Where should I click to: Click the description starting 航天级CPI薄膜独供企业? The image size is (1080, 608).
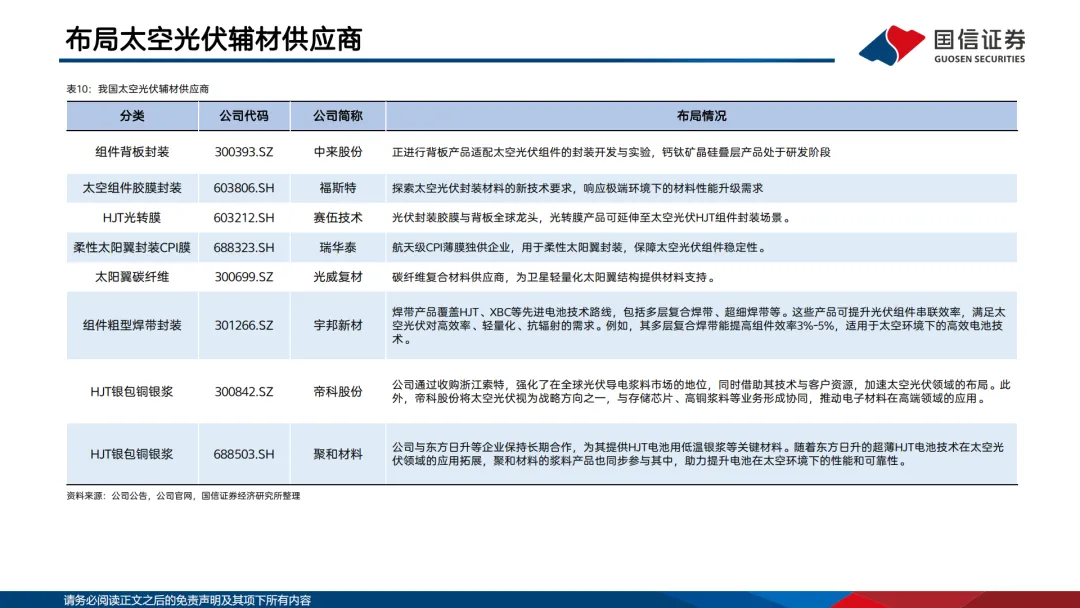click(x=579, y=247)
